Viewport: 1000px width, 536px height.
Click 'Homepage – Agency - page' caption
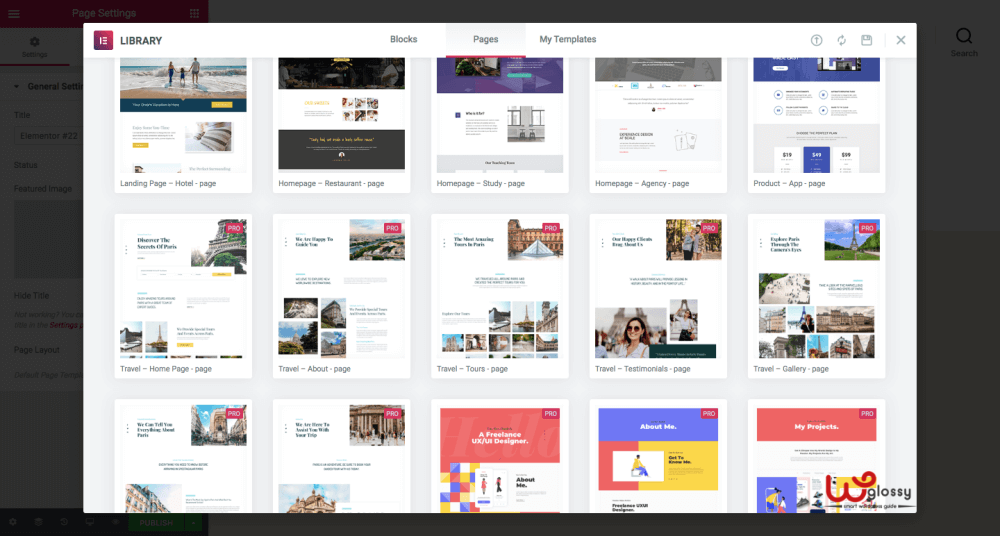click(x=642, y=183)
